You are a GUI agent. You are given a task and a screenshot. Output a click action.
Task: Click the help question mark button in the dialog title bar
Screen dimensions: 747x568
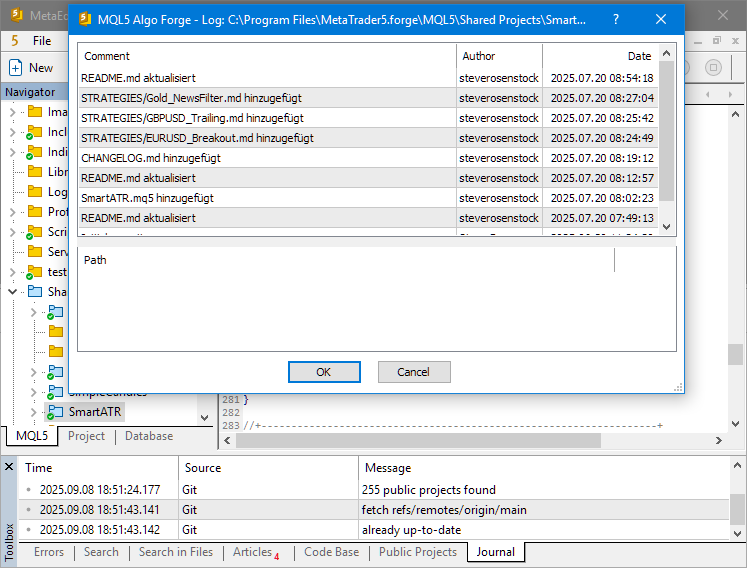coord(616,19)
